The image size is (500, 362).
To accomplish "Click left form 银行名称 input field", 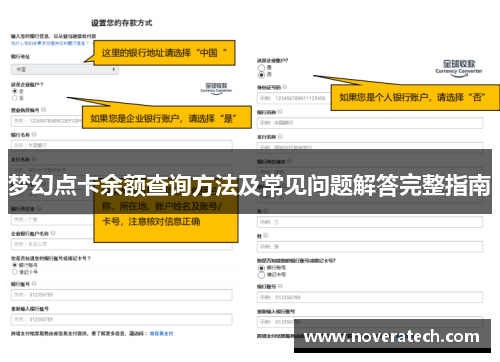I will point(122,145).
